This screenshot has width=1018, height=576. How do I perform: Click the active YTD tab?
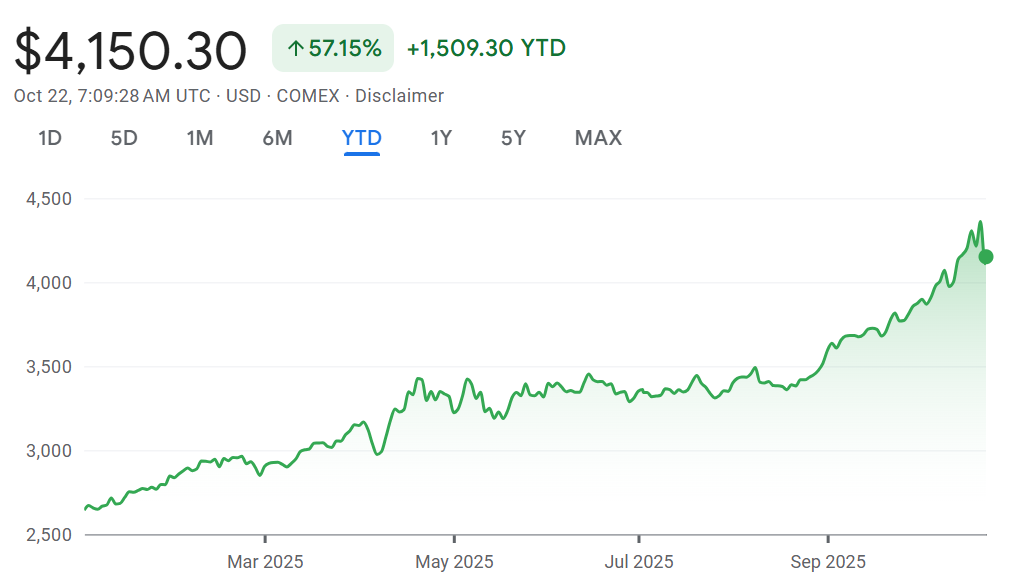(x=362, y=138)
